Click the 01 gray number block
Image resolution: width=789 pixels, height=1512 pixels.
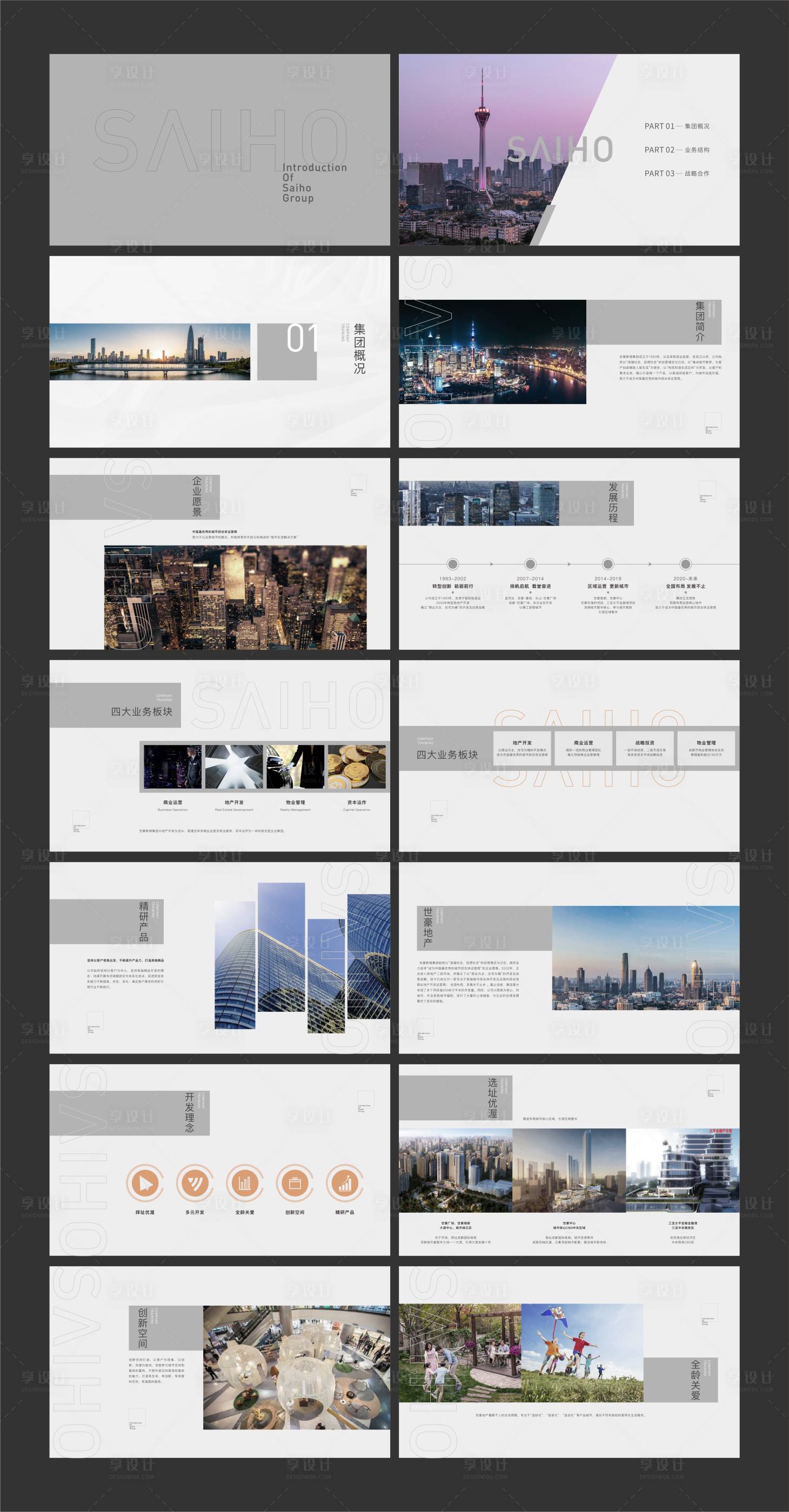(286, 352)
